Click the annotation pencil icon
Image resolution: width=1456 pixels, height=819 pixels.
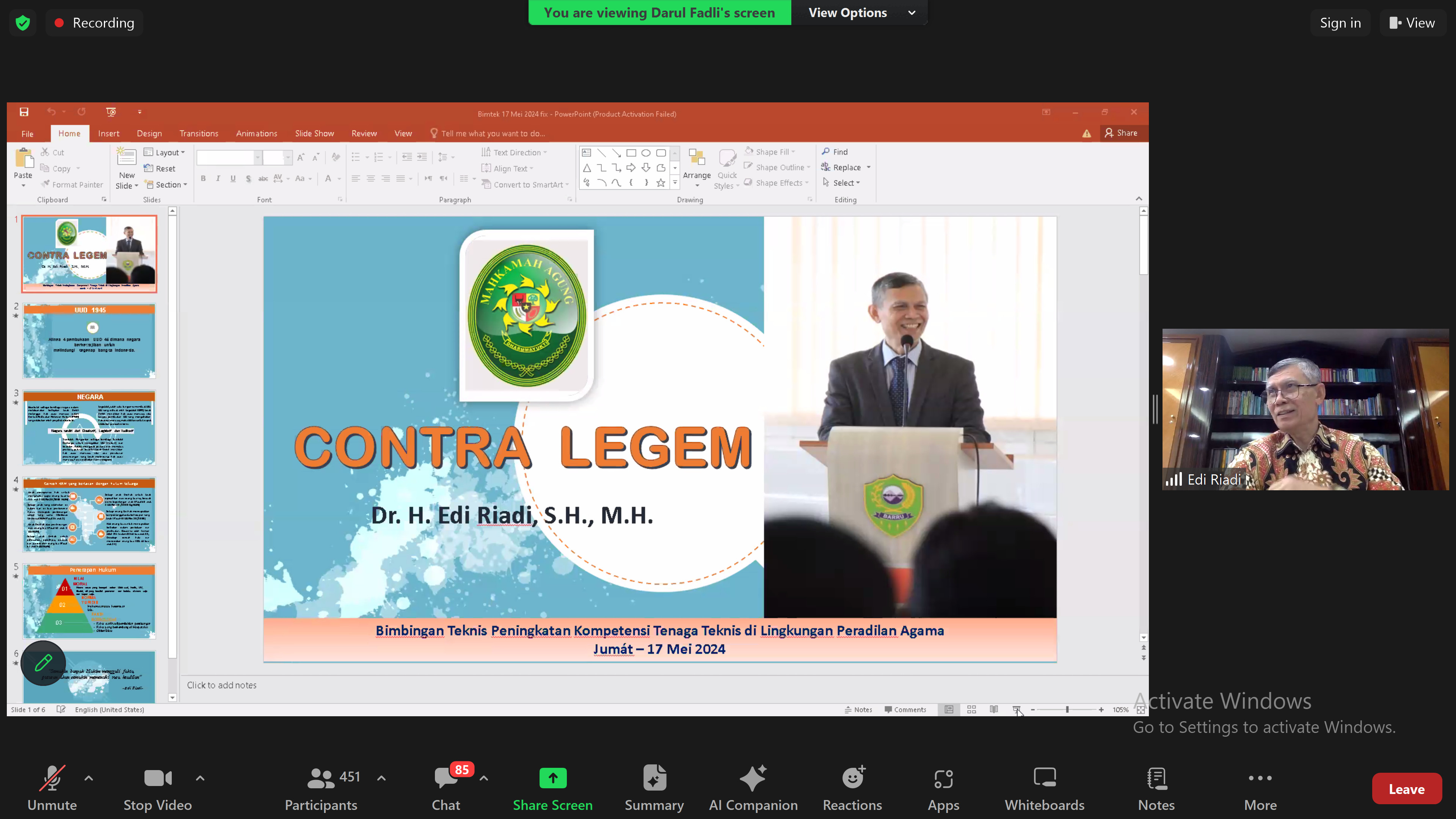click(43, 662)
